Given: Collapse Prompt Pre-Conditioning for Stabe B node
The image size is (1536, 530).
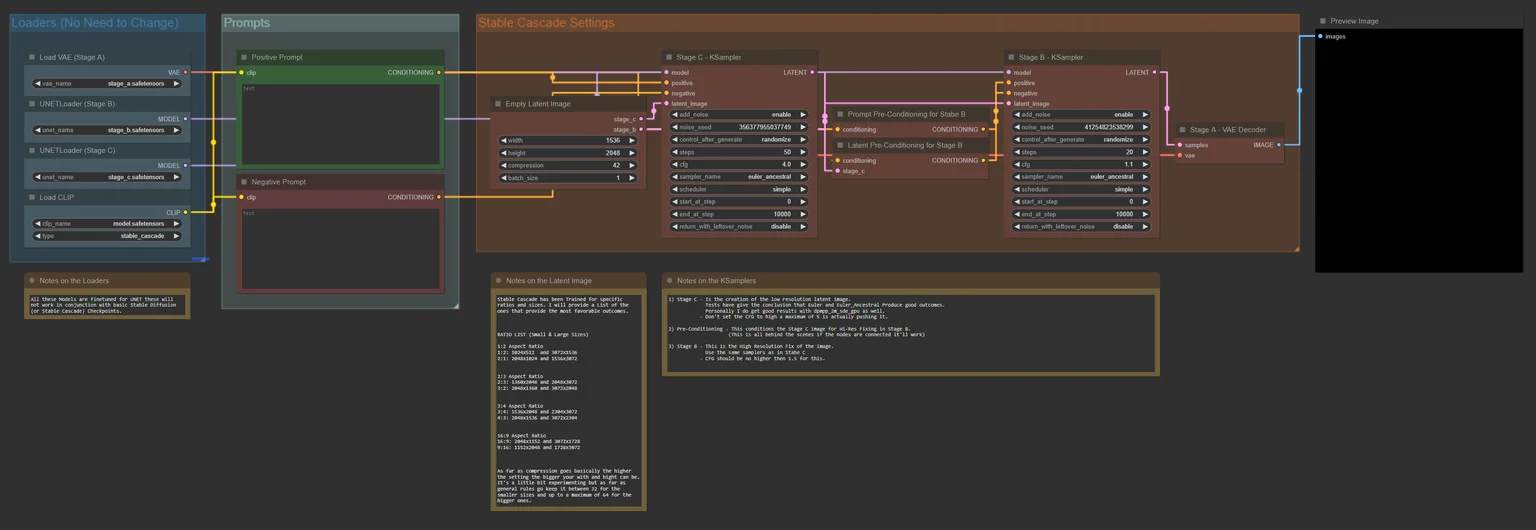Looking at the screenshot, I should [x=840, y=114].
